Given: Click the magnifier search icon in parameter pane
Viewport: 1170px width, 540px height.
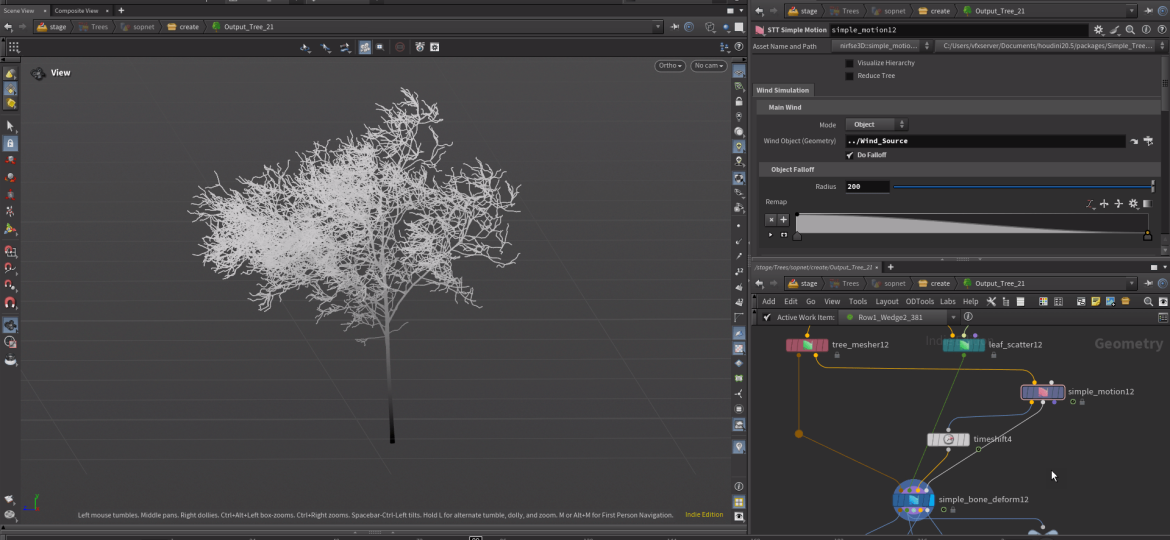Looking at the screenshot, I should click(1130, 30).
